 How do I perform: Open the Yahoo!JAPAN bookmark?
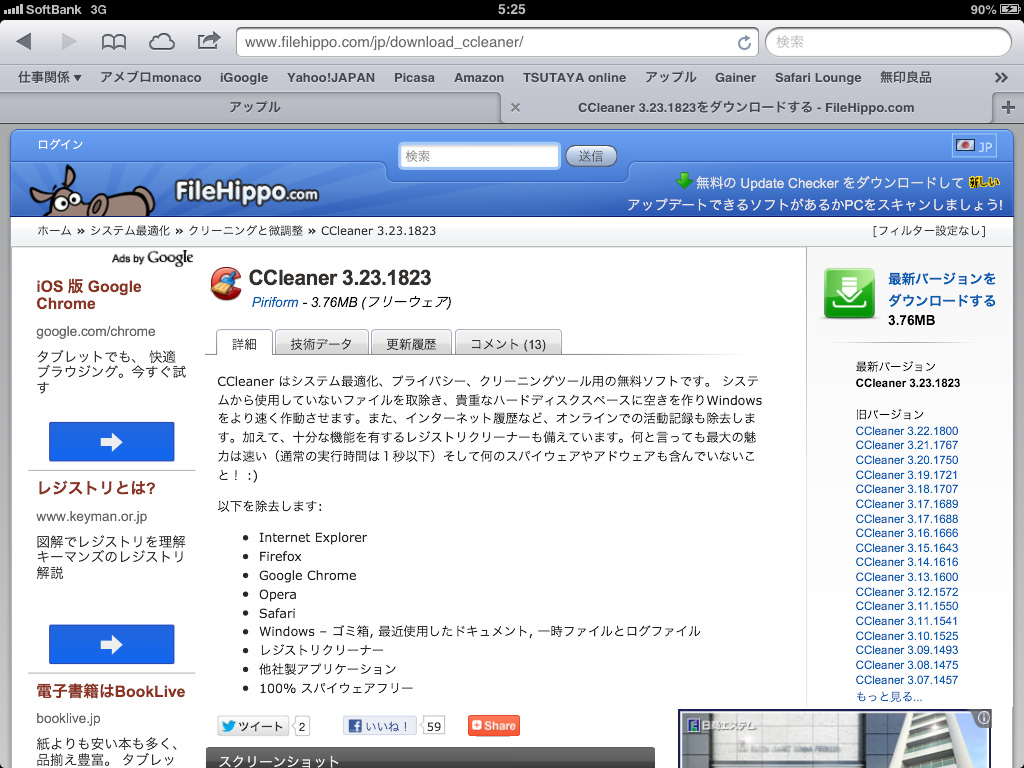click(x=331, y=77)
